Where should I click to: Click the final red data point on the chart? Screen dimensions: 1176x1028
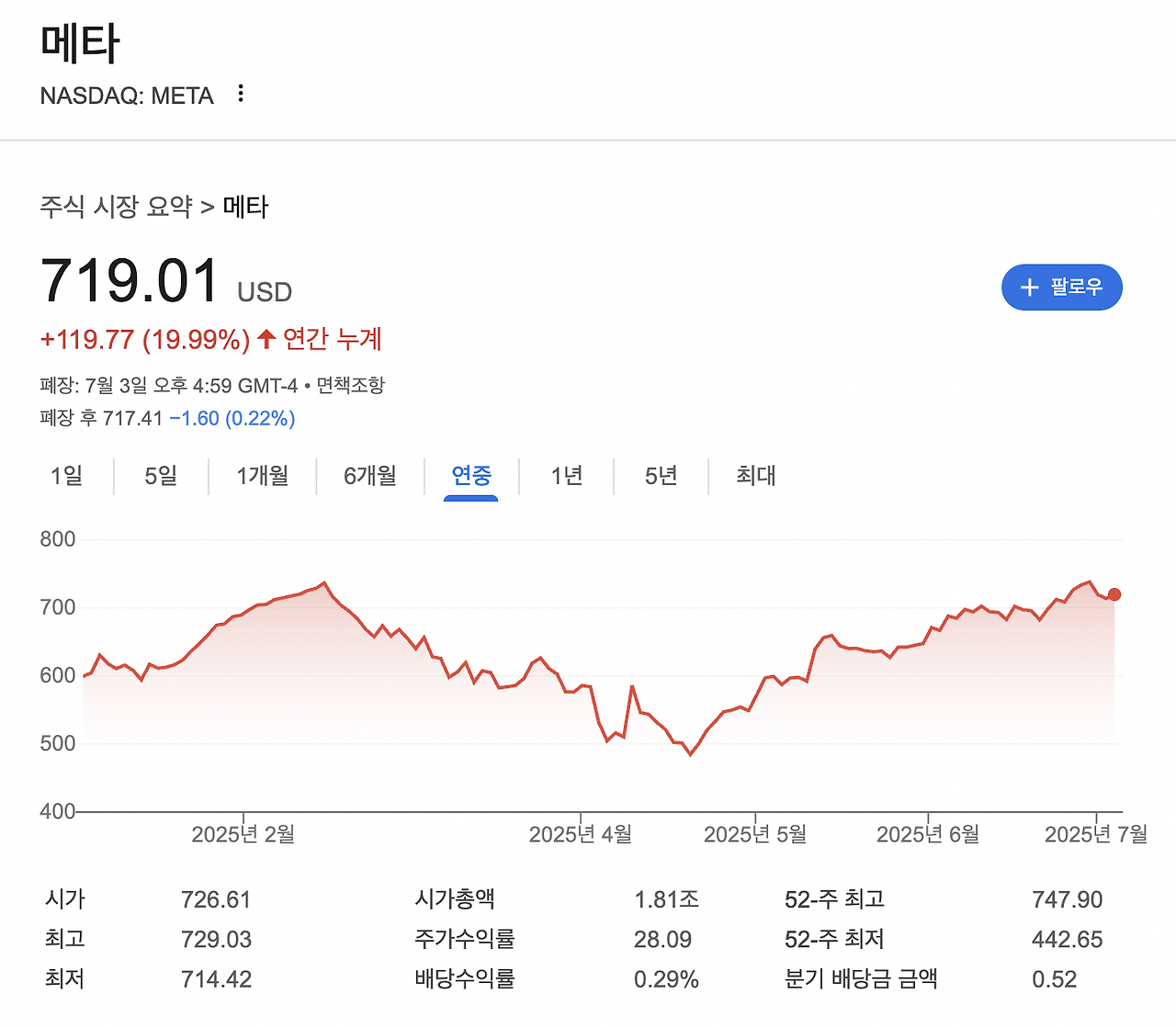[1114, 594]
